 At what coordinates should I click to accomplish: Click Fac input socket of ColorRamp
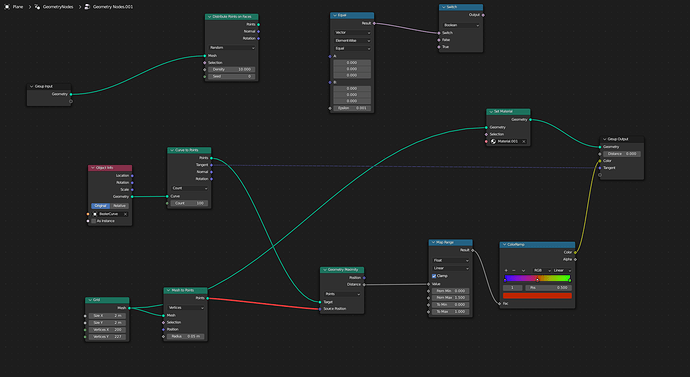[499, 304]
